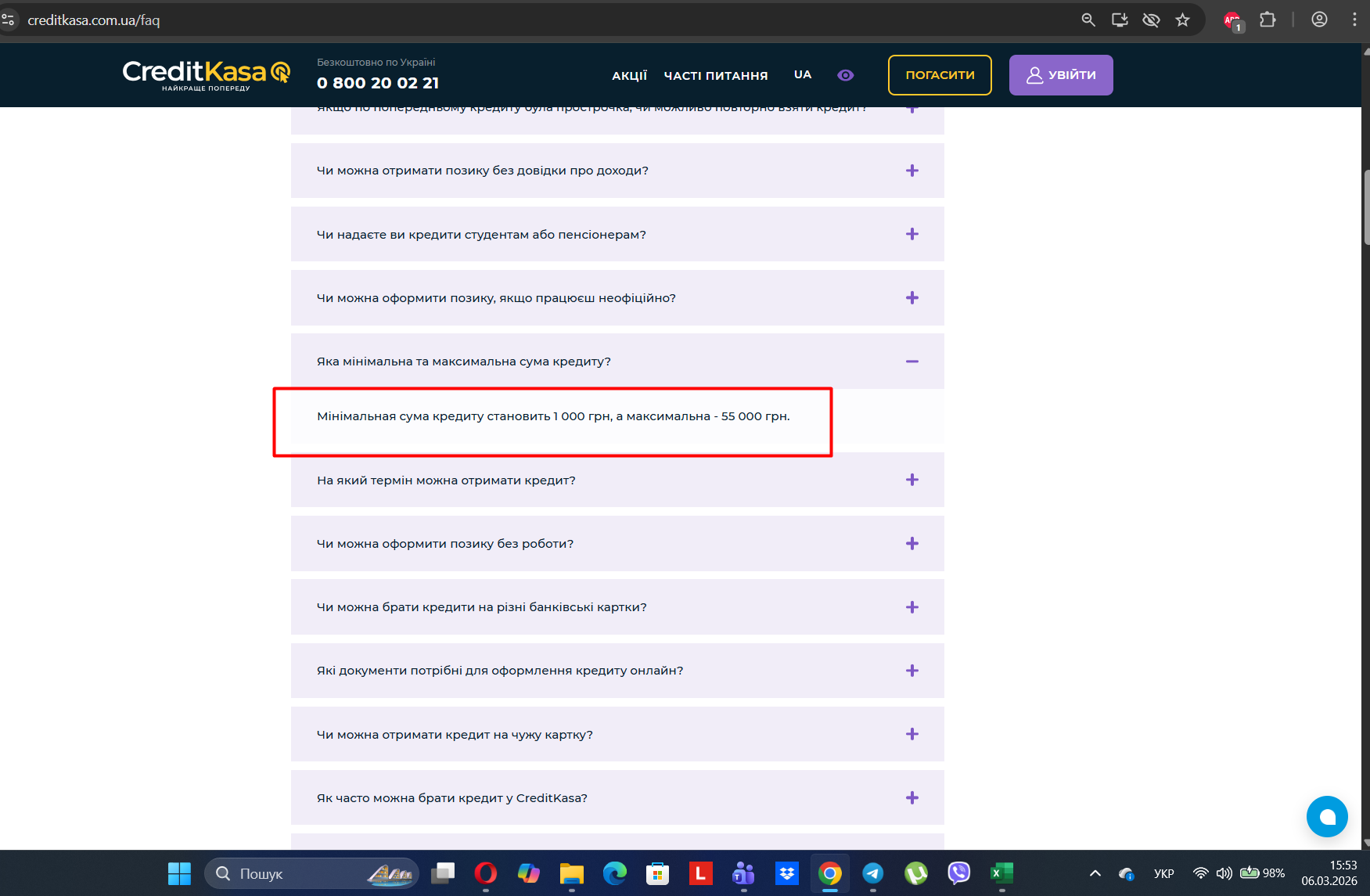1370x896 pixels.
Task: Click the zoom magnifier icon in address bar
Action: tap(1088, 20)
